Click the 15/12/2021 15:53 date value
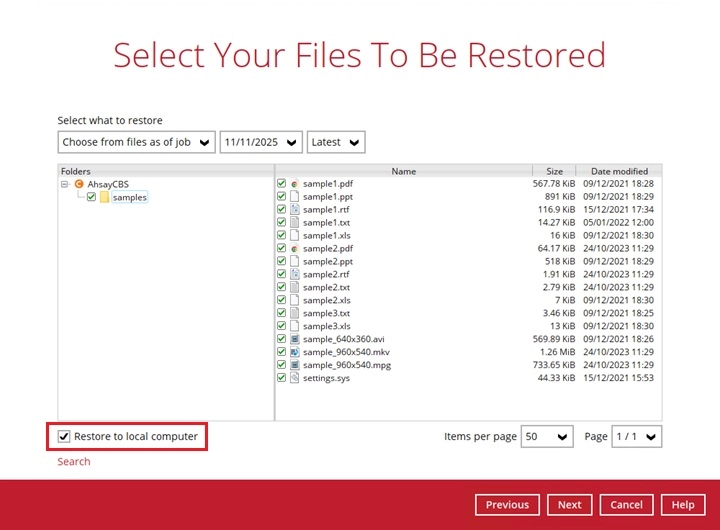Screen dimensions: 720x530 pyautogui.click(x=619, y=378)
